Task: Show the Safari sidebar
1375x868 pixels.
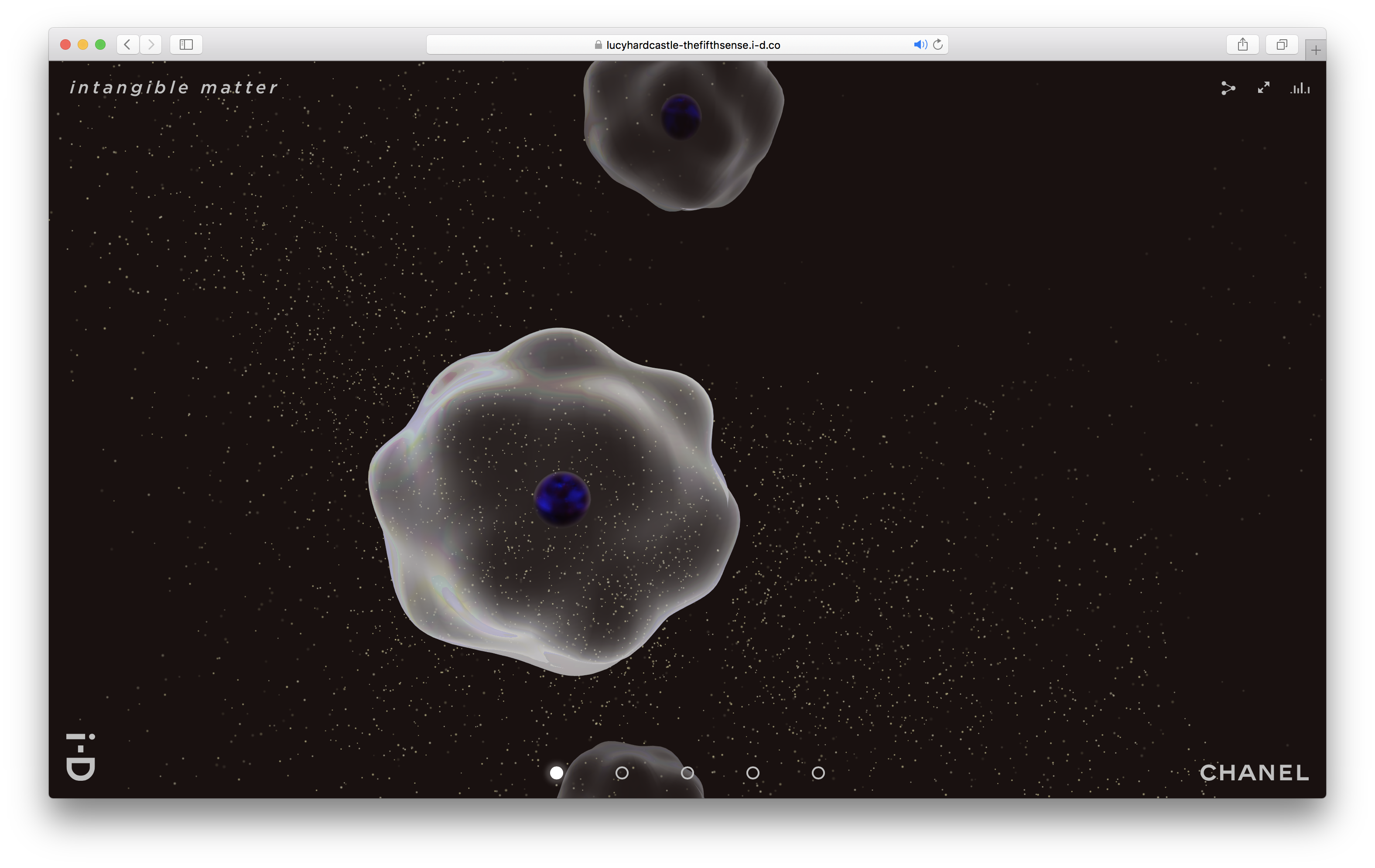Action: point(186,44)
